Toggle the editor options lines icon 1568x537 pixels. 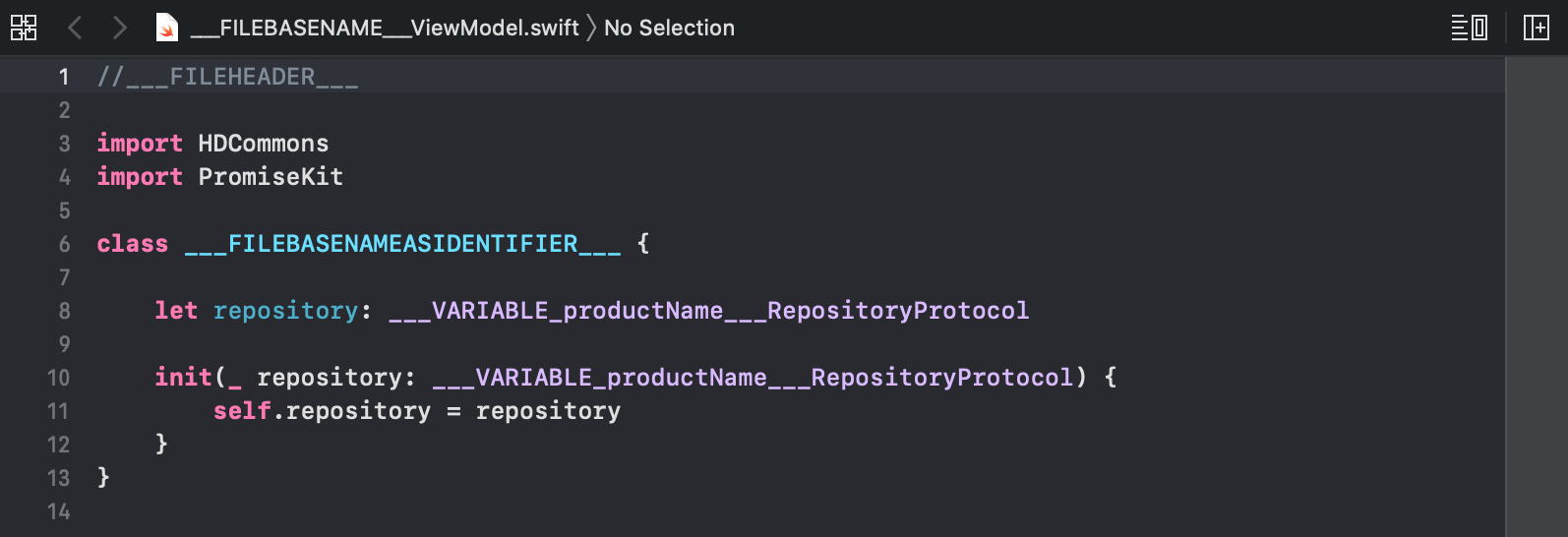pyautogui.click(x=1470, y=28)
